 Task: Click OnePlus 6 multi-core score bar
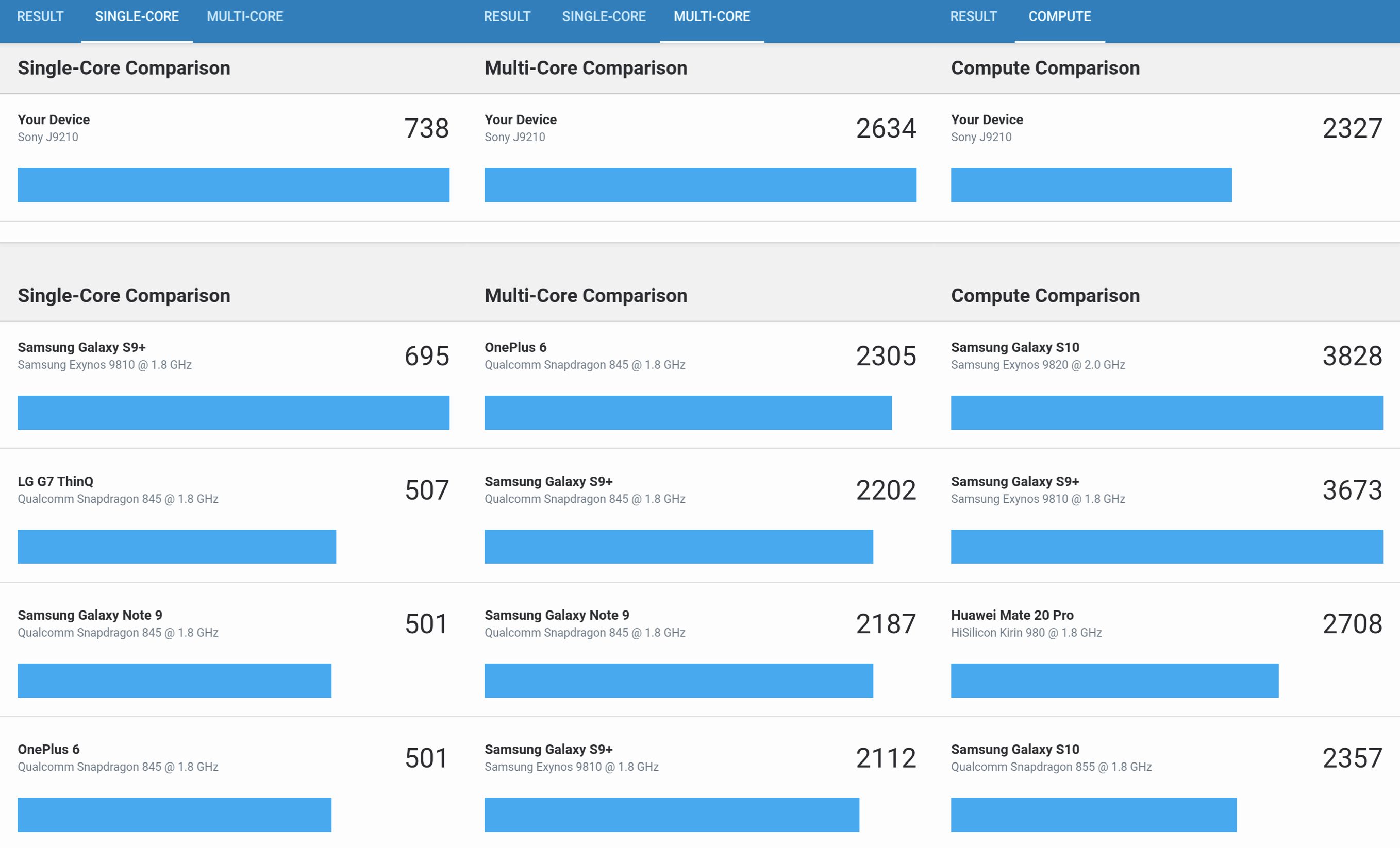(688, 413)
